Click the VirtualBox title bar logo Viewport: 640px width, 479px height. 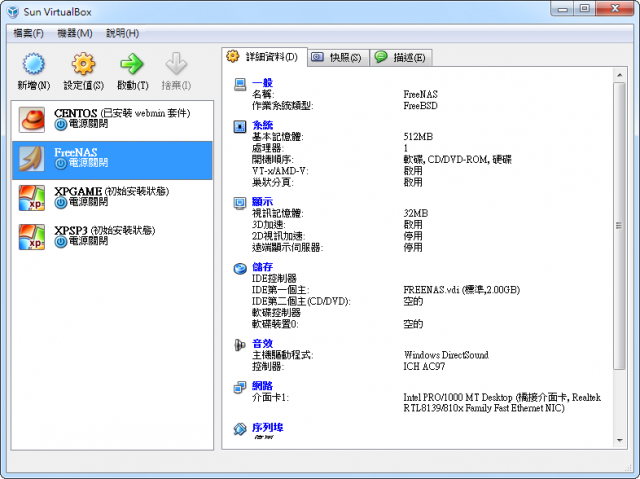(x=13, y=12)
